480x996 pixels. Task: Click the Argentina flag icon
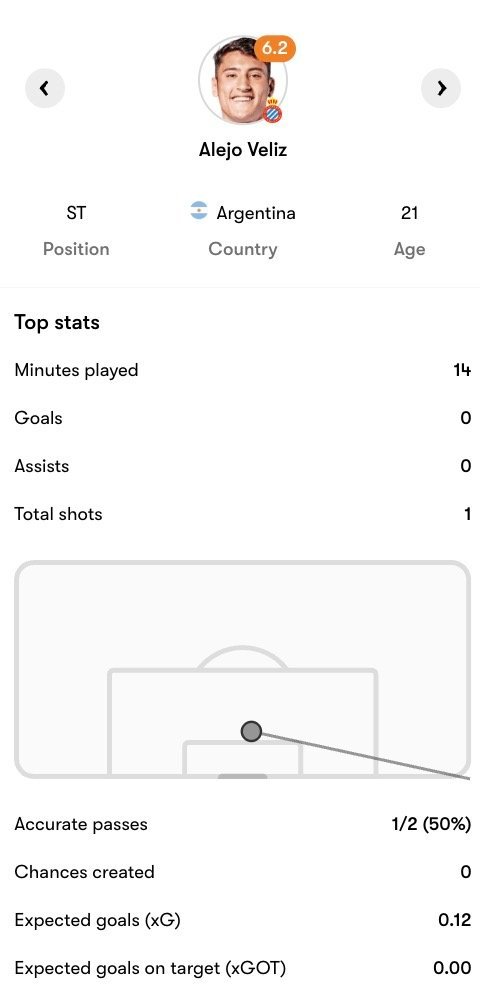(199, 212)
